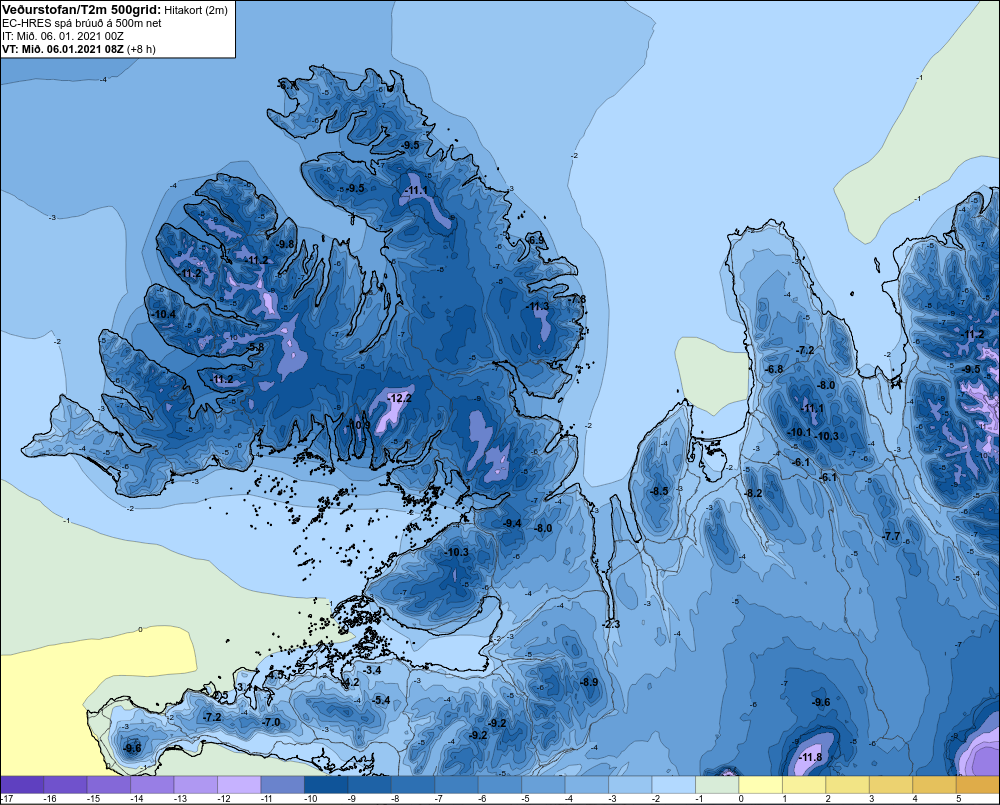Screen dimensions: 1000x805
Task: Click the legend swatch between -16 and -15
Action: (x=65, y=785)
